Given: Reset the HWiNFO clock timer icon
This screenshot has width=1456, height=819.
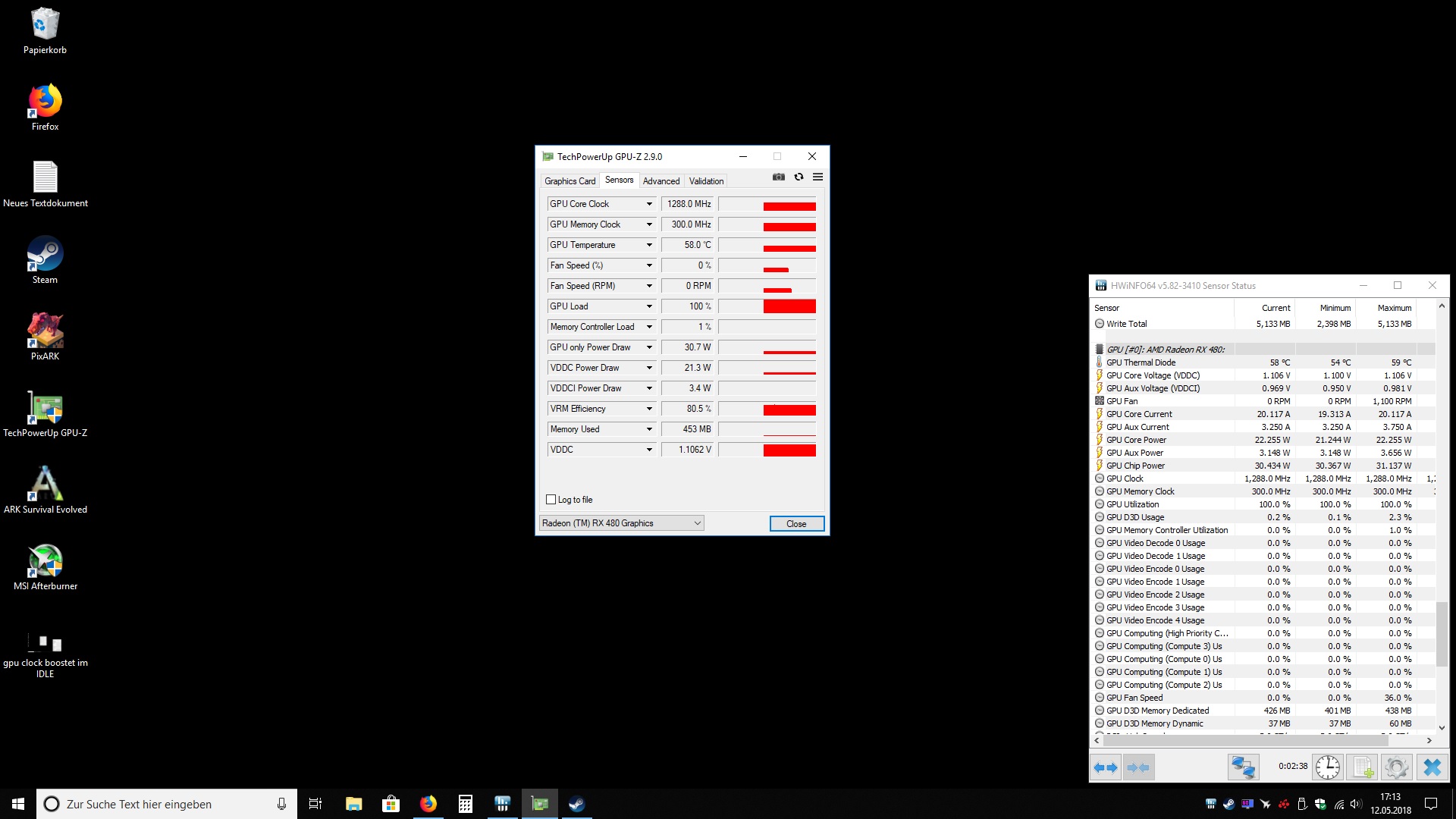Looking at the screenshot, I should [x=1327, y=767].
